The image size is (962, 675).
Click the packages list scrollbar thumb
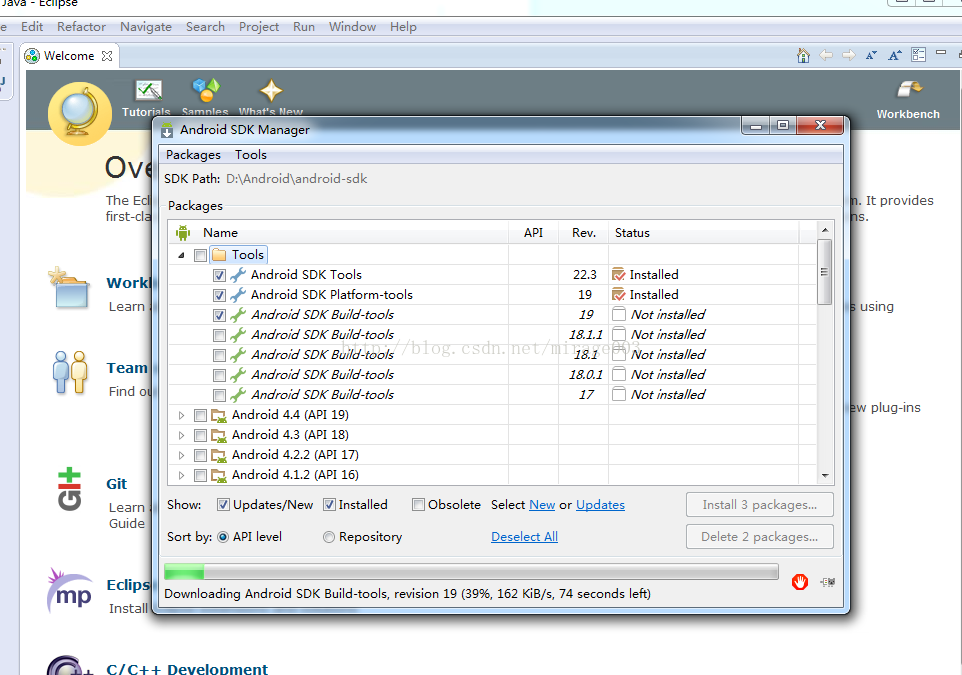point(825,272)
